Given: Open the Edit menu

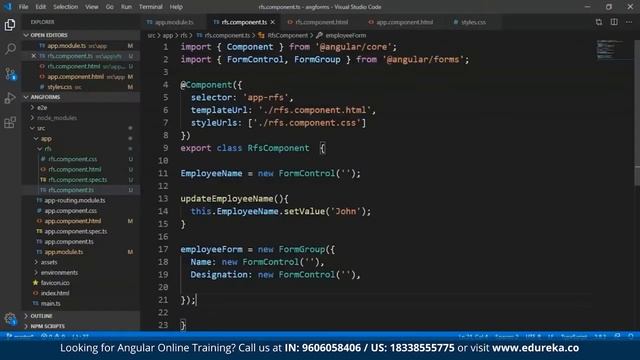Looking at the screenshot, I should click(40, 7).
